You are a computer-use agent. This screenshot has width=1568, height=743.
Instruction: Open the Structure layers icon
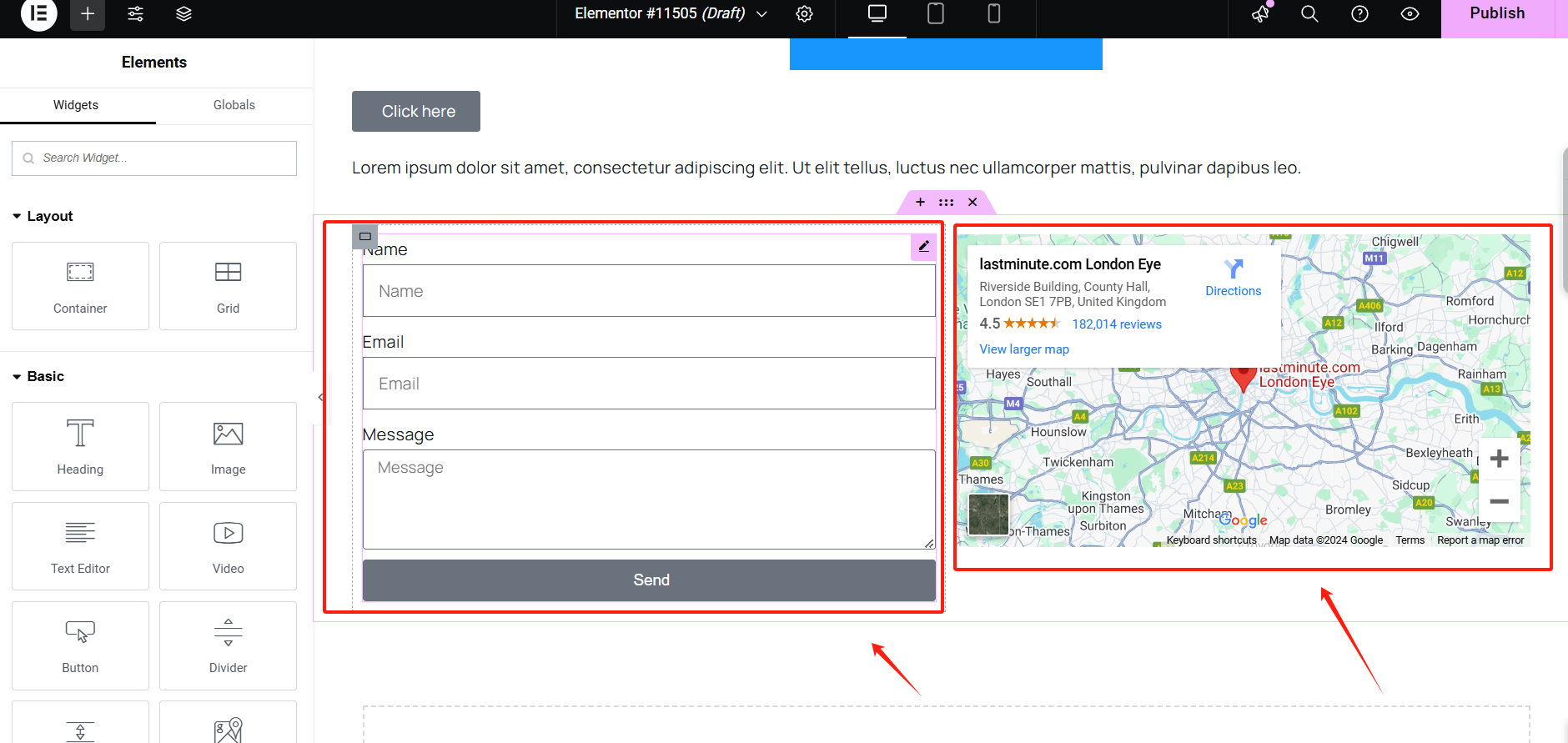coord(184,14)
